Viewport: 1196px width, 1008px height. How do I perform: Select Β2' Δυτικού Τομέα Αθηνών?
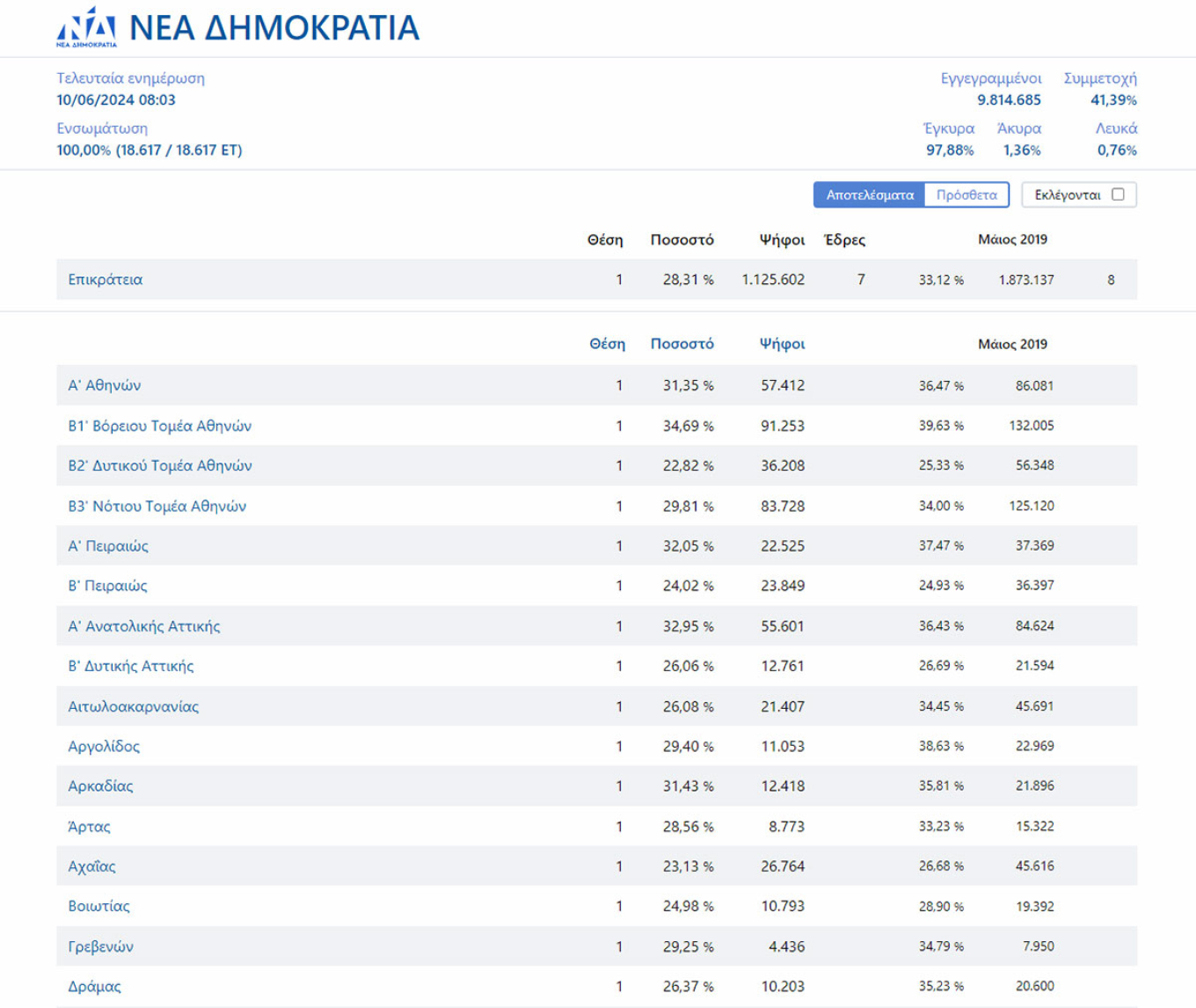click(160, 465)
